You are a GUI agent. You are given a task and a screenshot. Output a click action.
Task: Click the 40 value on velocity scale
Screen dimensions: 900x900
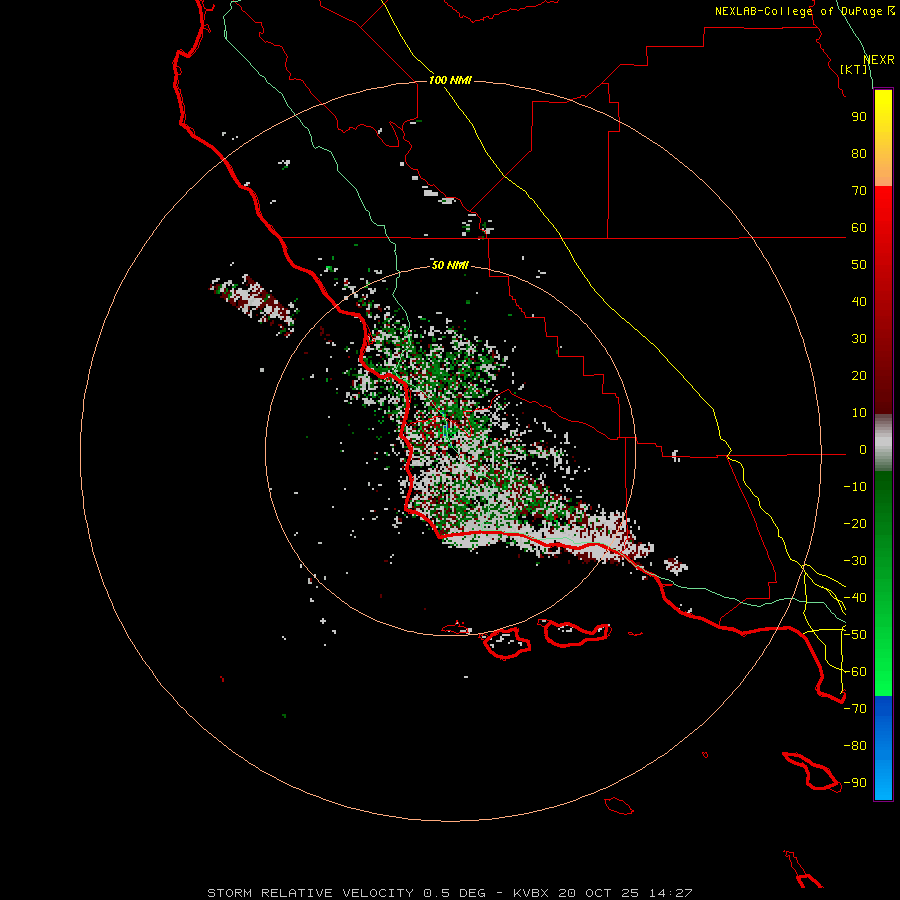(859, 302)
